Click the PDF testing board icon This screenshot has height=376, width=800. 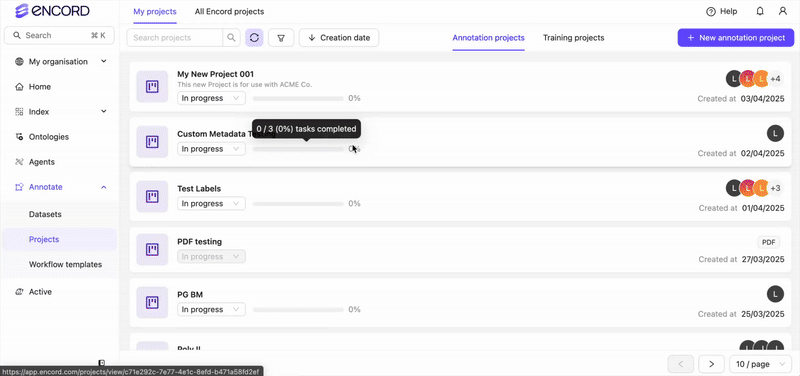[x=152, y=249]
